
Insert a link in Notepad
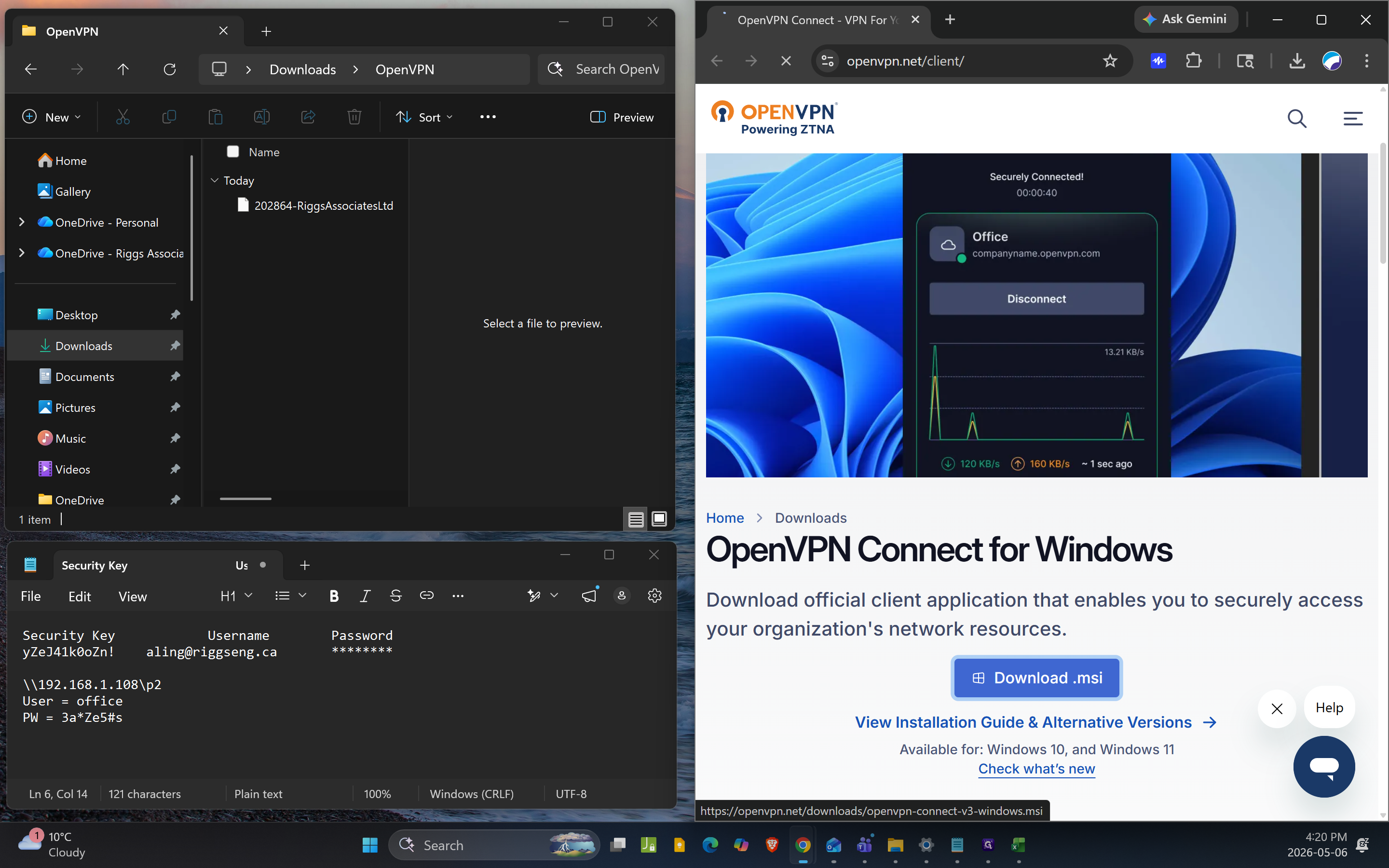coord(426,596)
